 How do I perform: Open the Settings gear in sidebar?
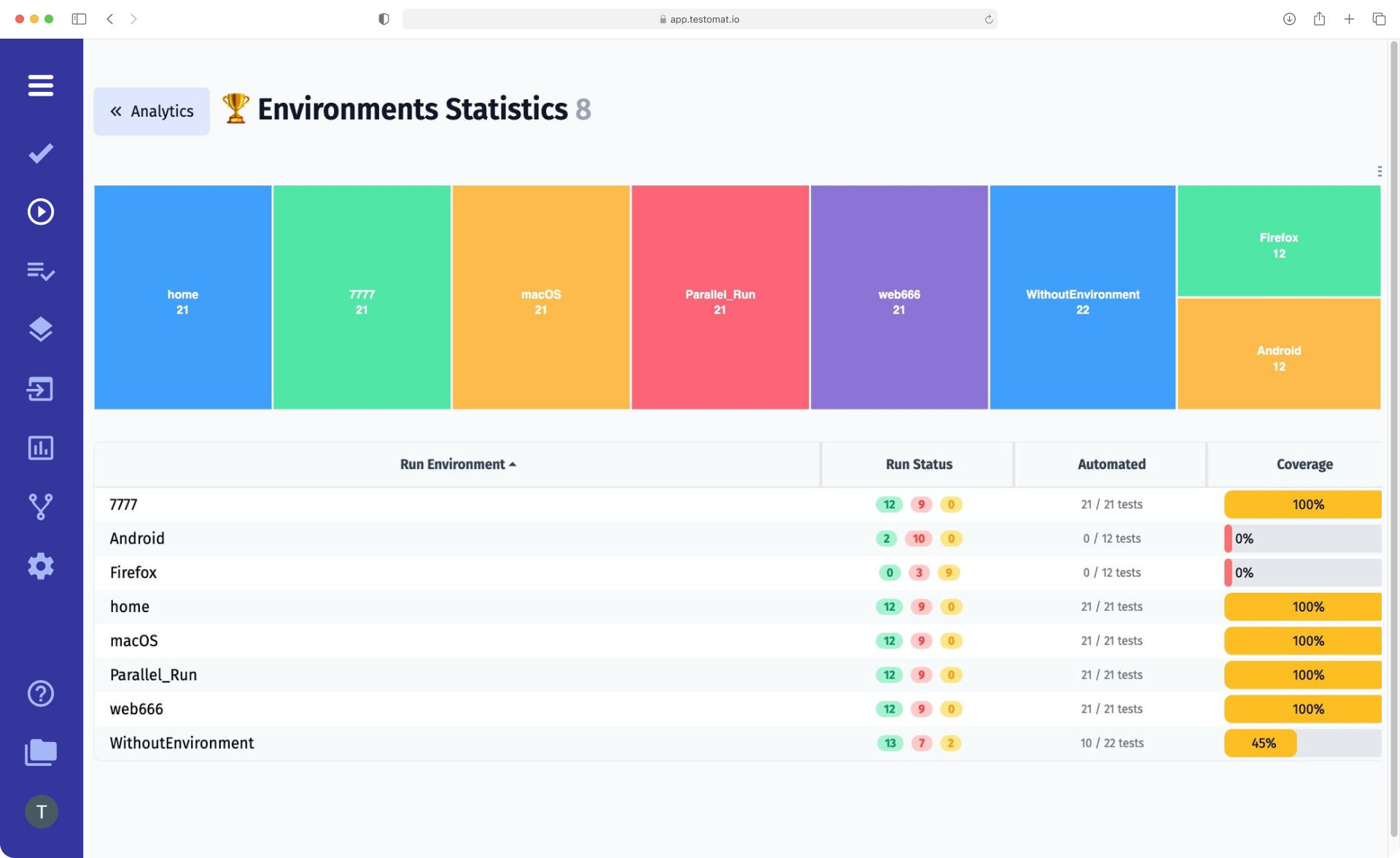point(41,566)
